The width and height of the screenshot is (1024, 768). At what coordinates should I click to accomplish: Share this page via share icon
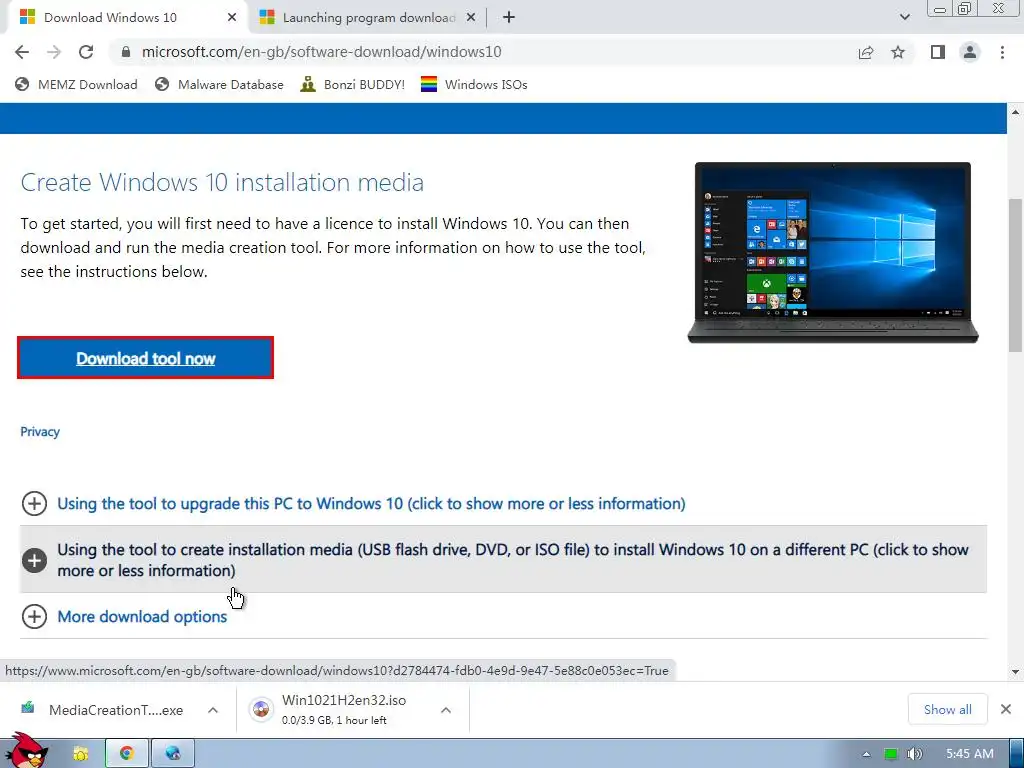tap(866, 52)
